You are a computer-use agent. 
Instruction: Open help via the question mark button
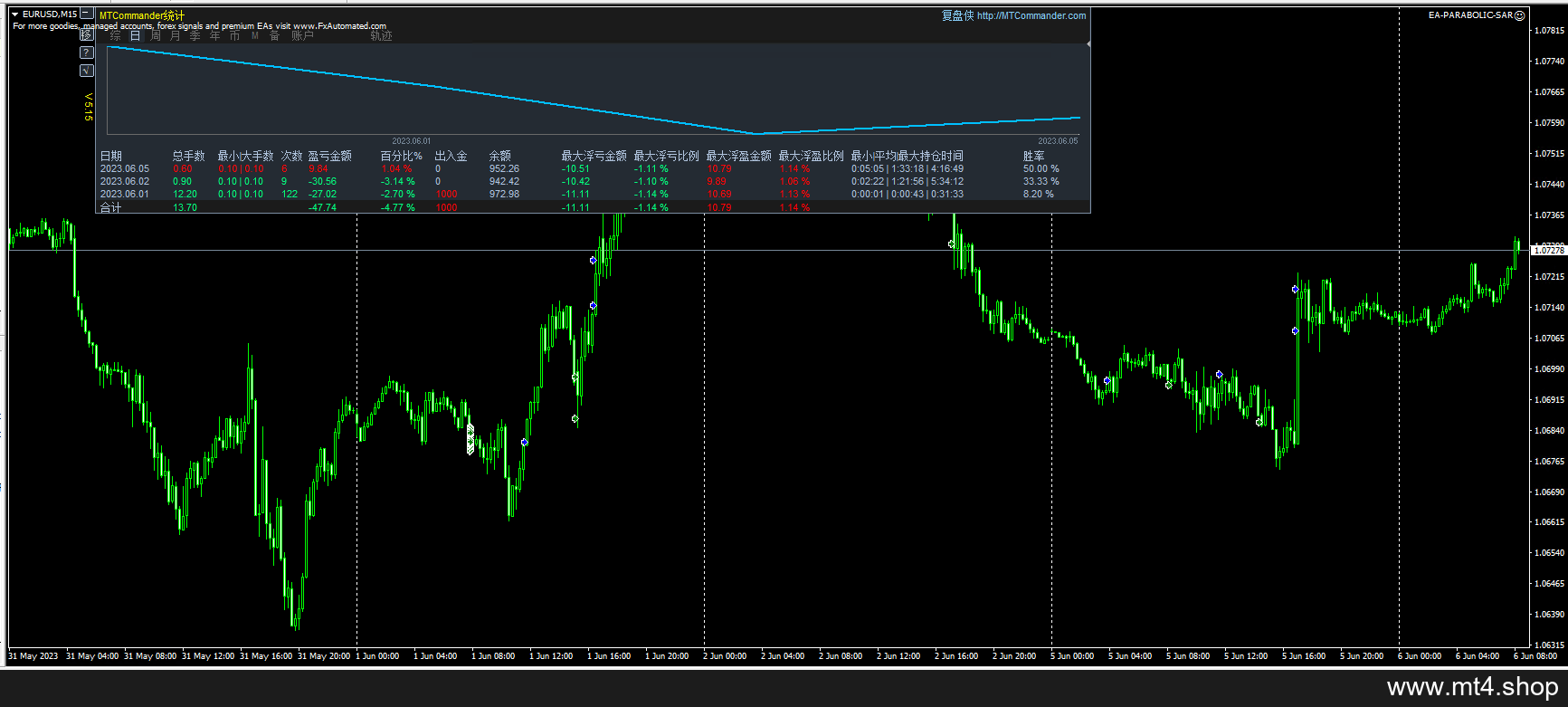point(87,53)
